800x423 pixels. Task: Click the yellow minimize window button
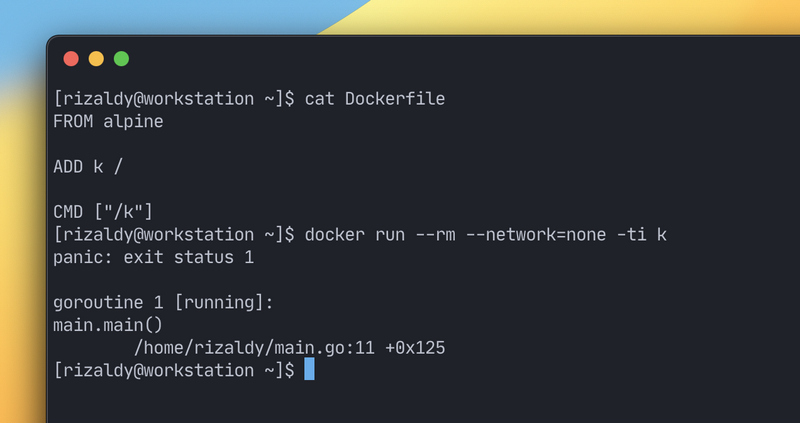click(96, 59)
